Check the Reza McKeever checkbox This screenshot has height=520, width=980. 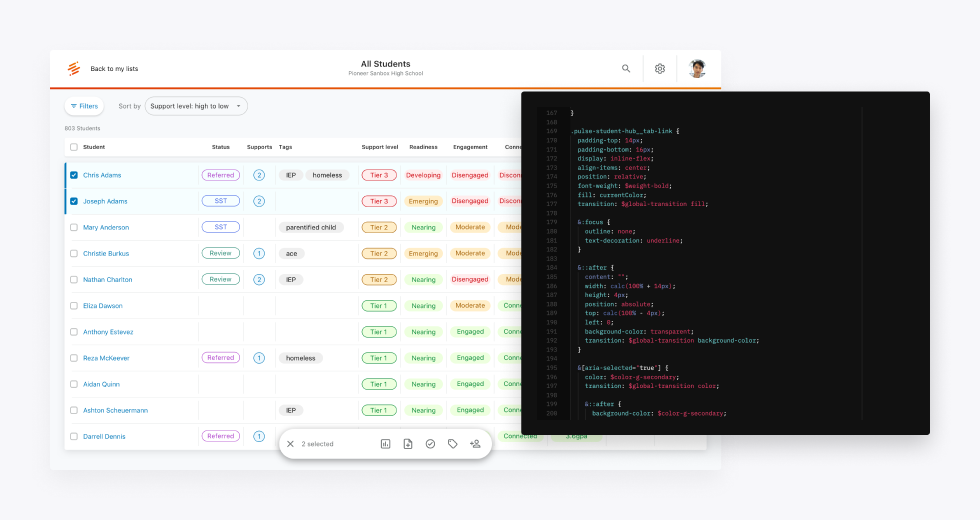pyautogui.click(x=74, y=358)
